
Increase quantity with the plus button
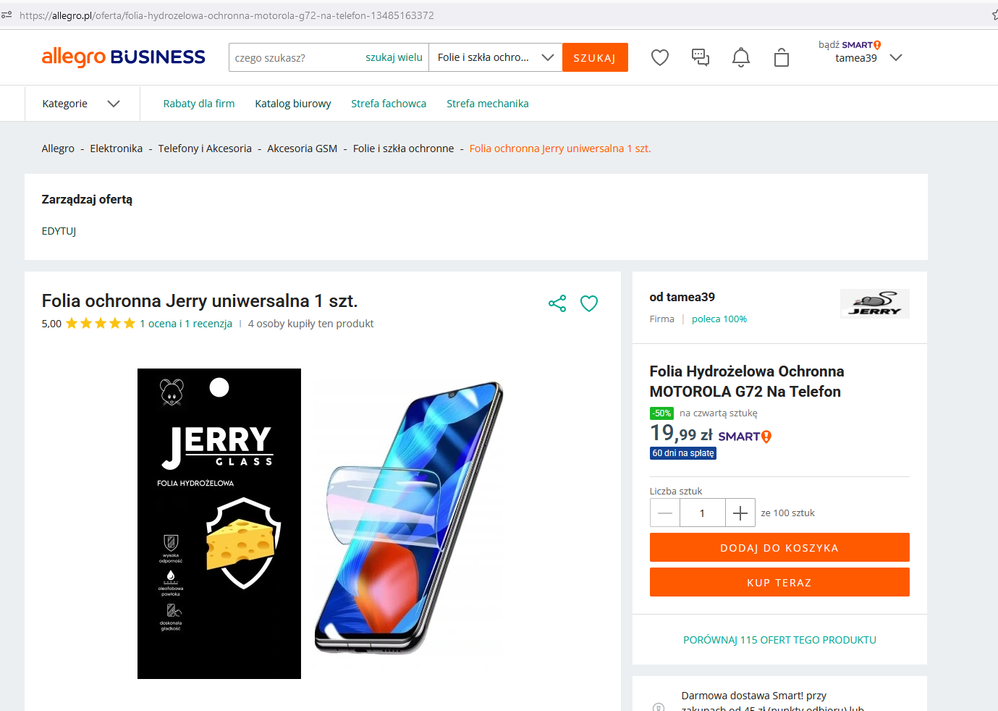point(740,513)
